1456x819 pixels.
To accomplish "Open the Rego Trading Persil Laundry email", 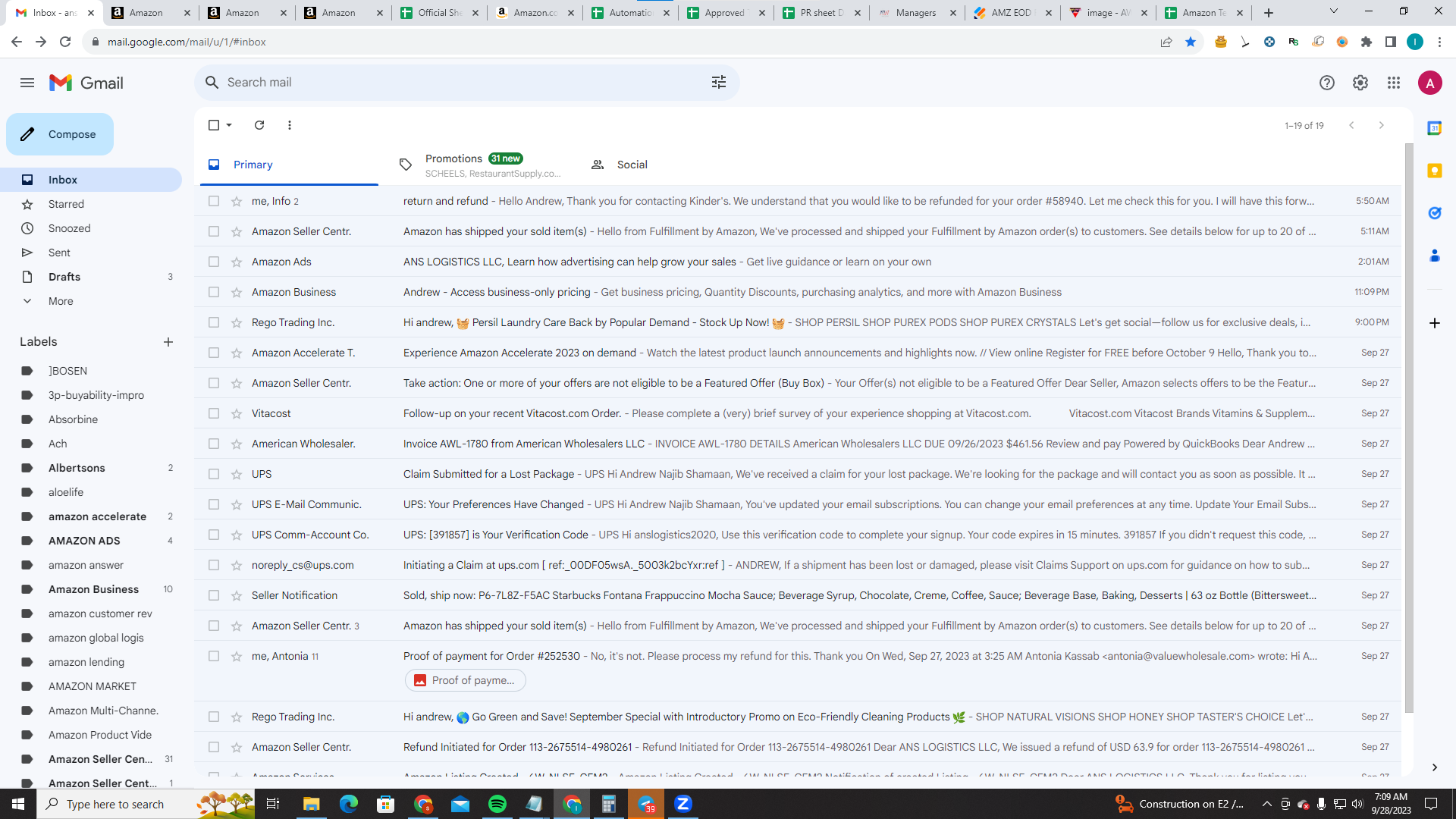I will [x=798, y=322].
